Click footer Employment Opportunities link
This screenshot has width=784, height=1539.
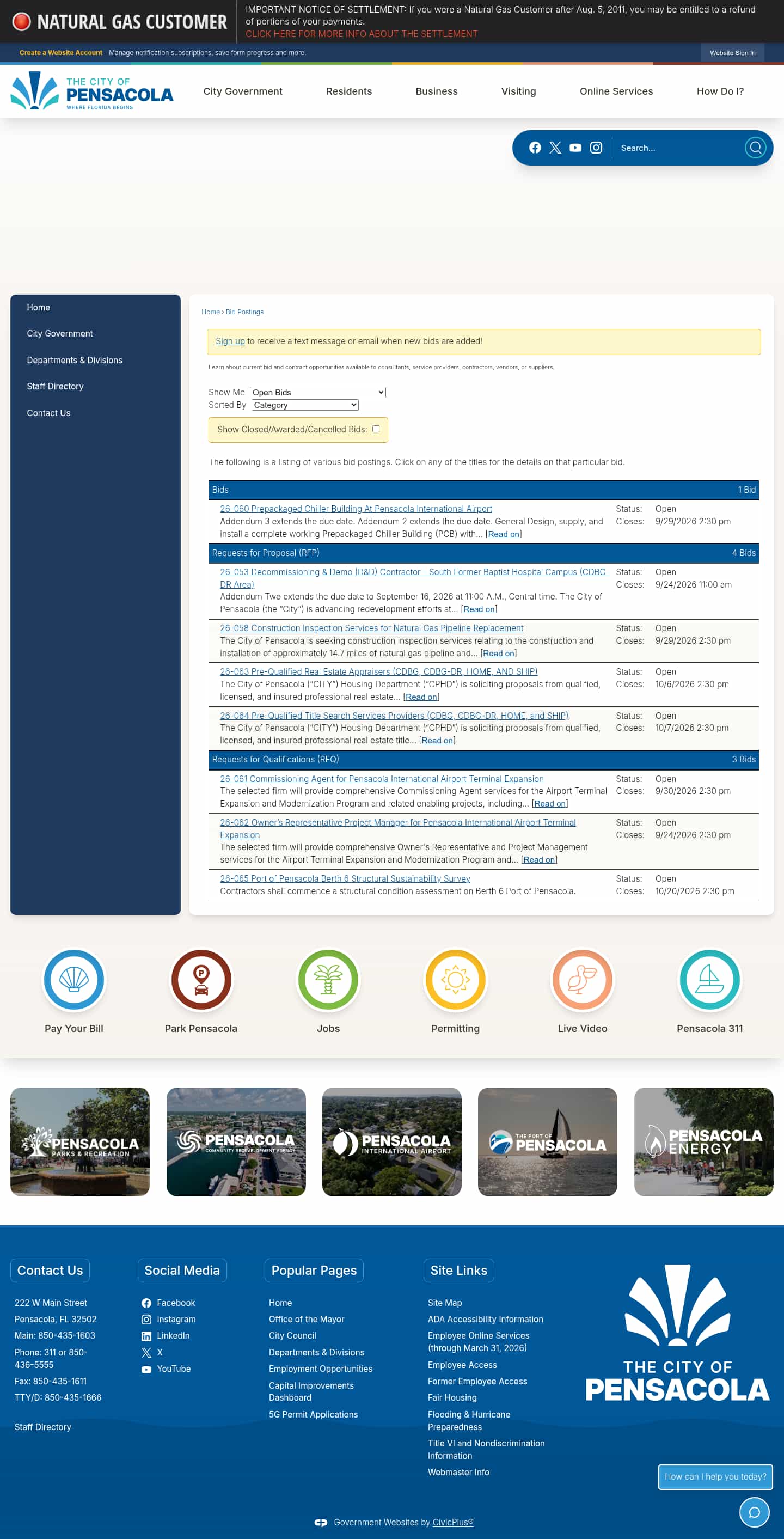[x=321, y=1369]
